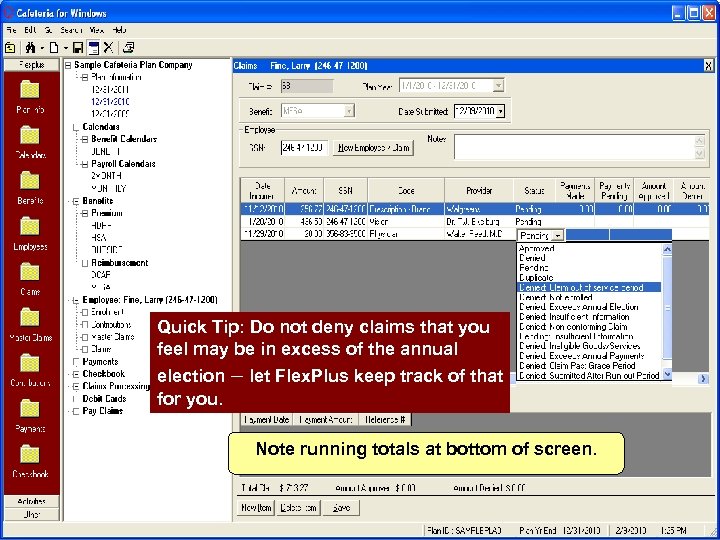Select the DCAP reimbursement tree item

(101, 275)
